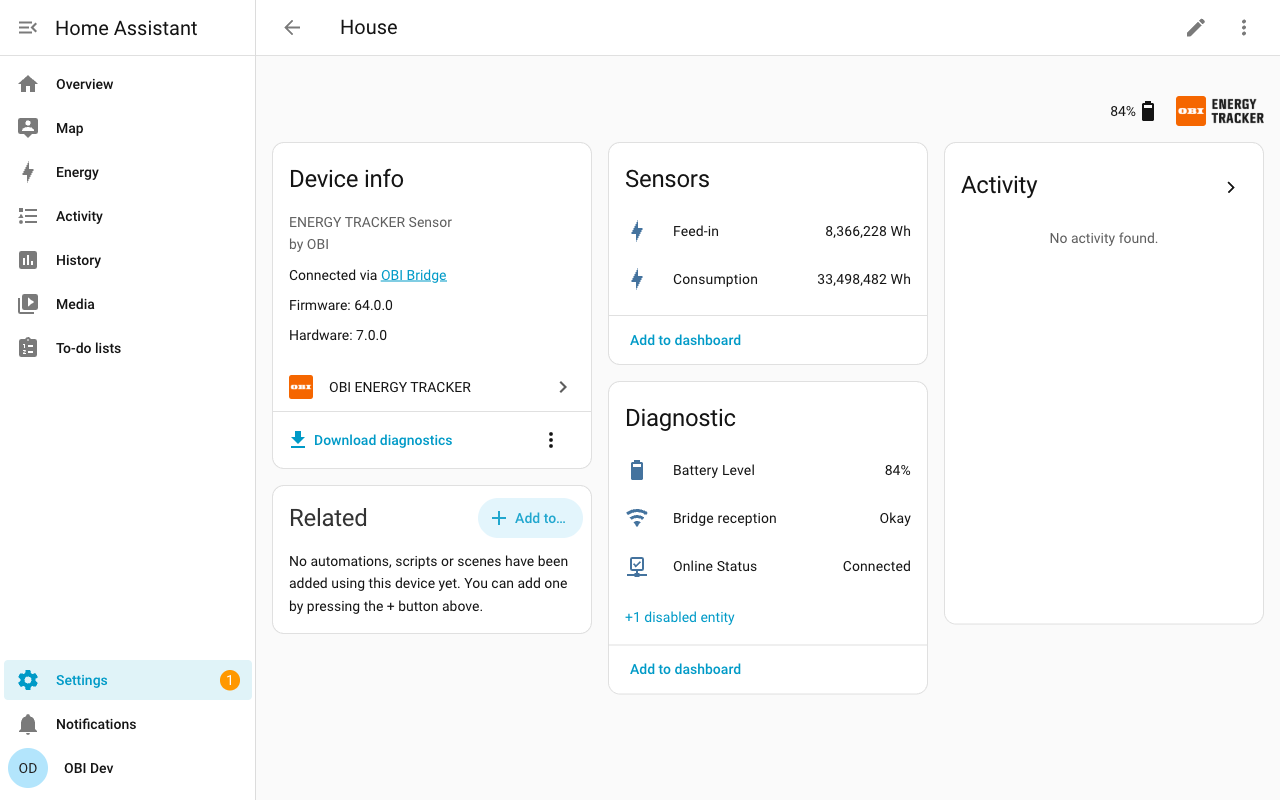Open the Battery Level diagnostic entity
1280x800 pixels.
click(768, 470)
